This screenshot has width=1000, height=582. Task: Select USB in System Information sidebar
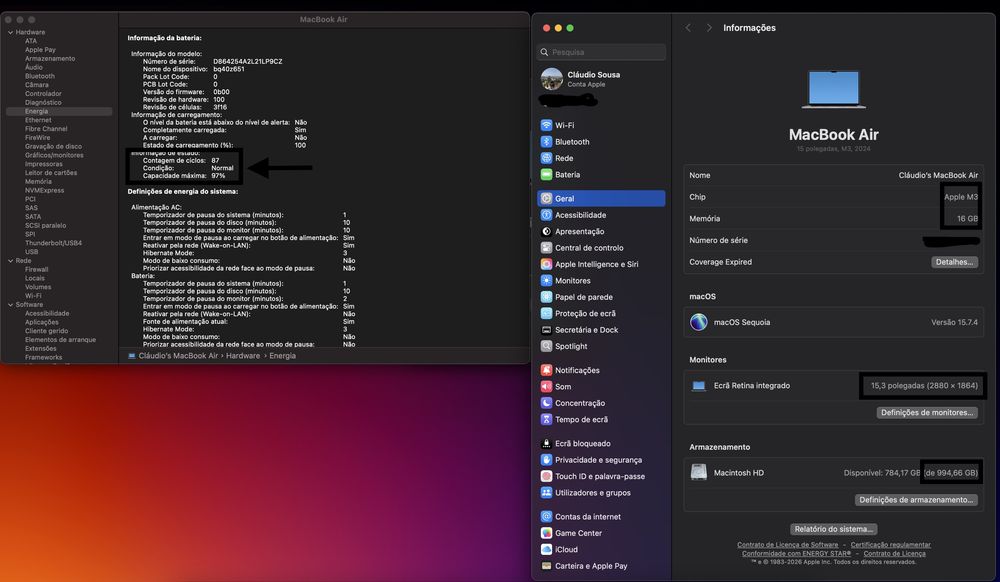31,252
